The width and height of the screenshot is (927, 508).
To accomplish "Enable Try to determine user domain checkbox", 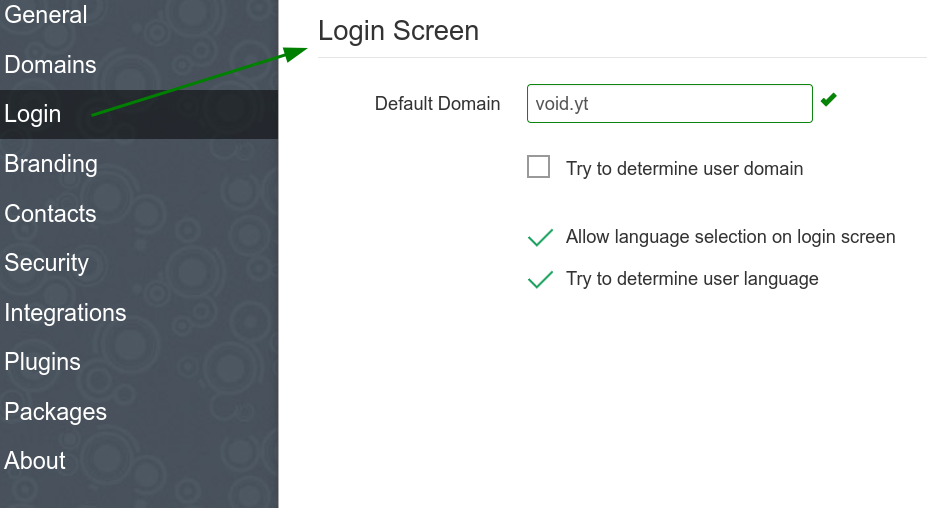I will pos(539,167).
